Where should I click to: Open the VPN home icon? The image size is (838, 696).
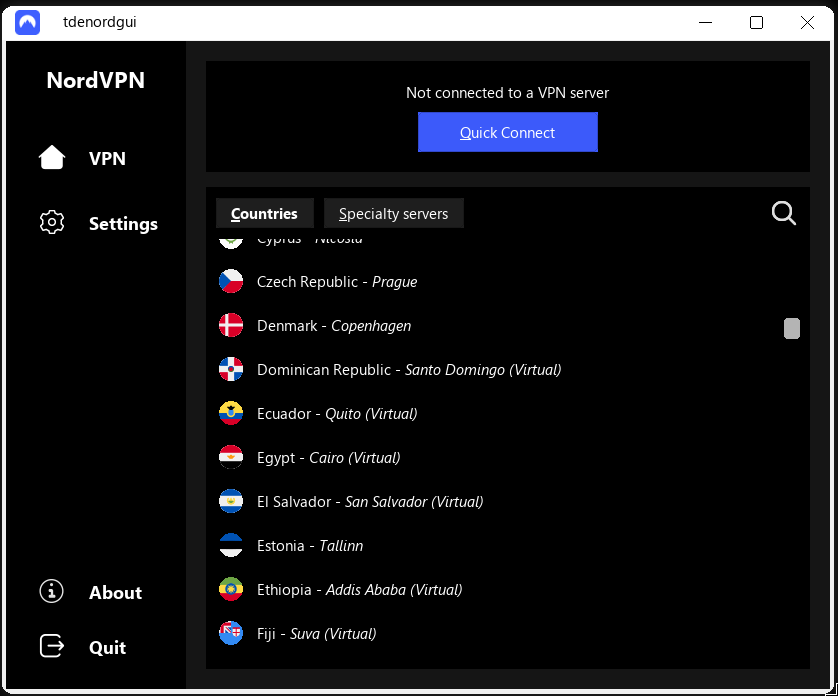pos(52,158)
